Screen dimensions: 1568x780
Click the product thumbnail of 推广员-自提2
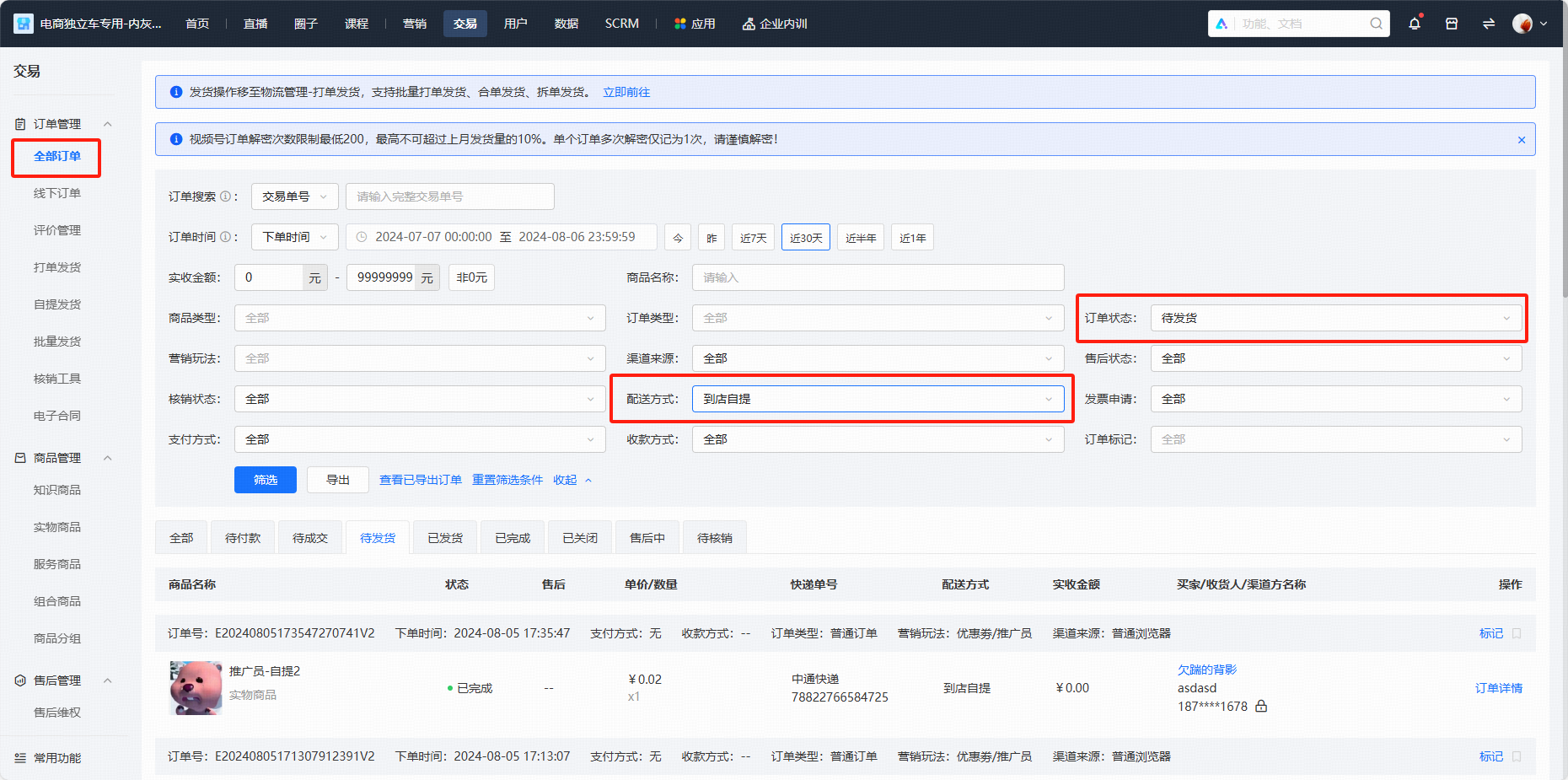(196, 688)
